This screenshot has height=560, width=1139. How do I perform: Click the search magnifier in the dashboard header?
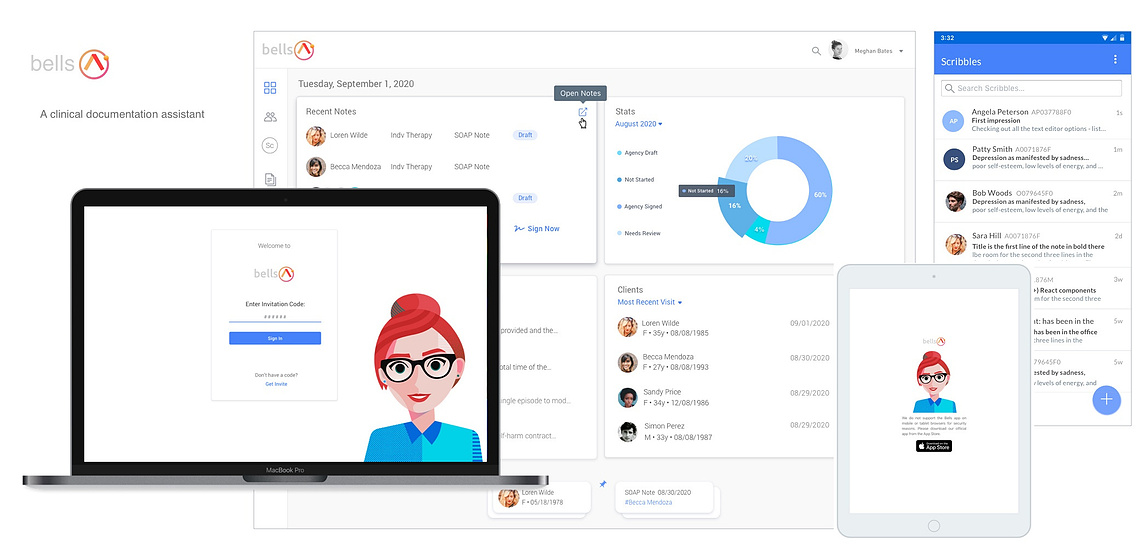(816, 51)
